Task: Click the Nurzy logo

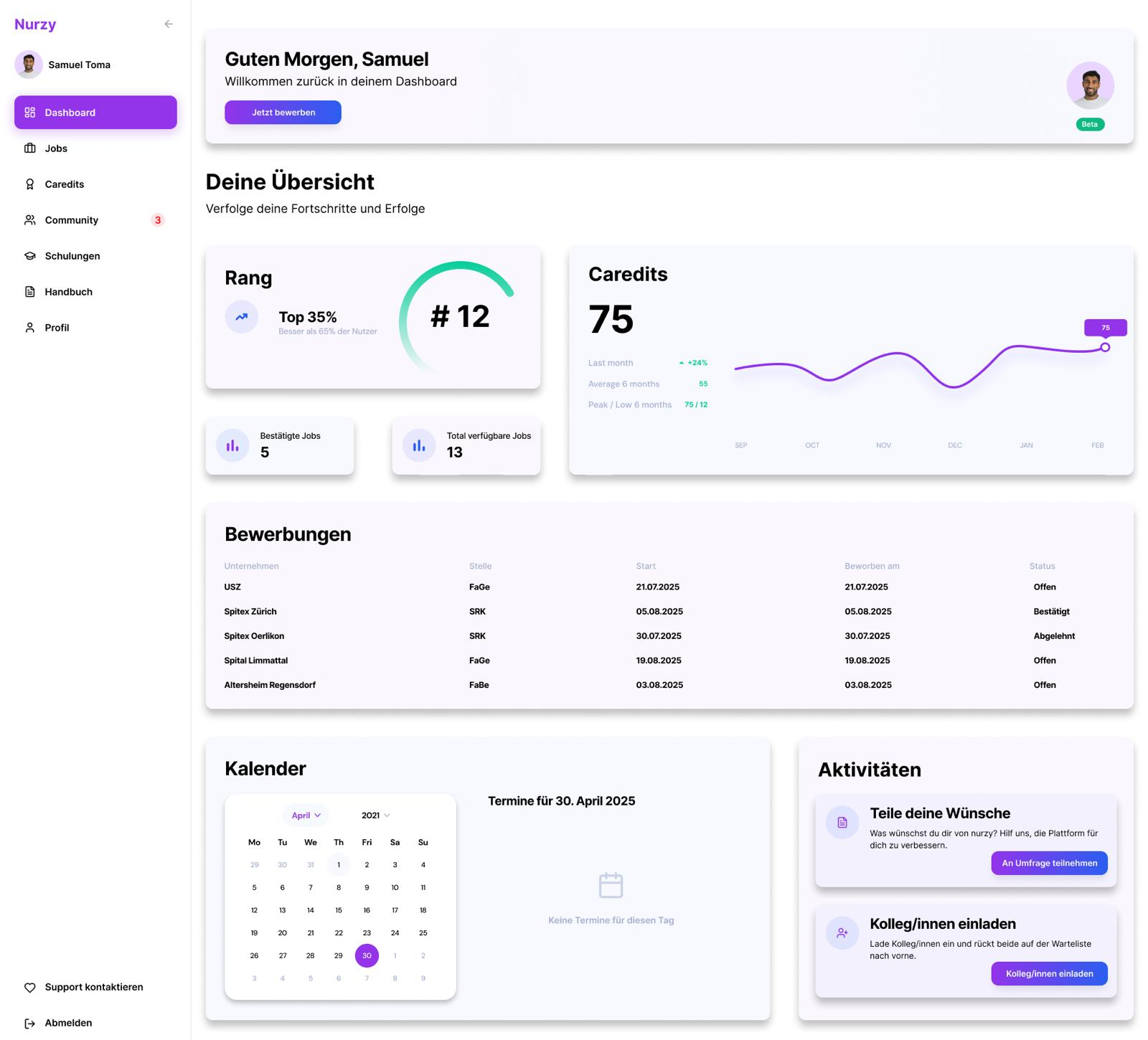Action: pyautogui.click(x=35, y=24)
